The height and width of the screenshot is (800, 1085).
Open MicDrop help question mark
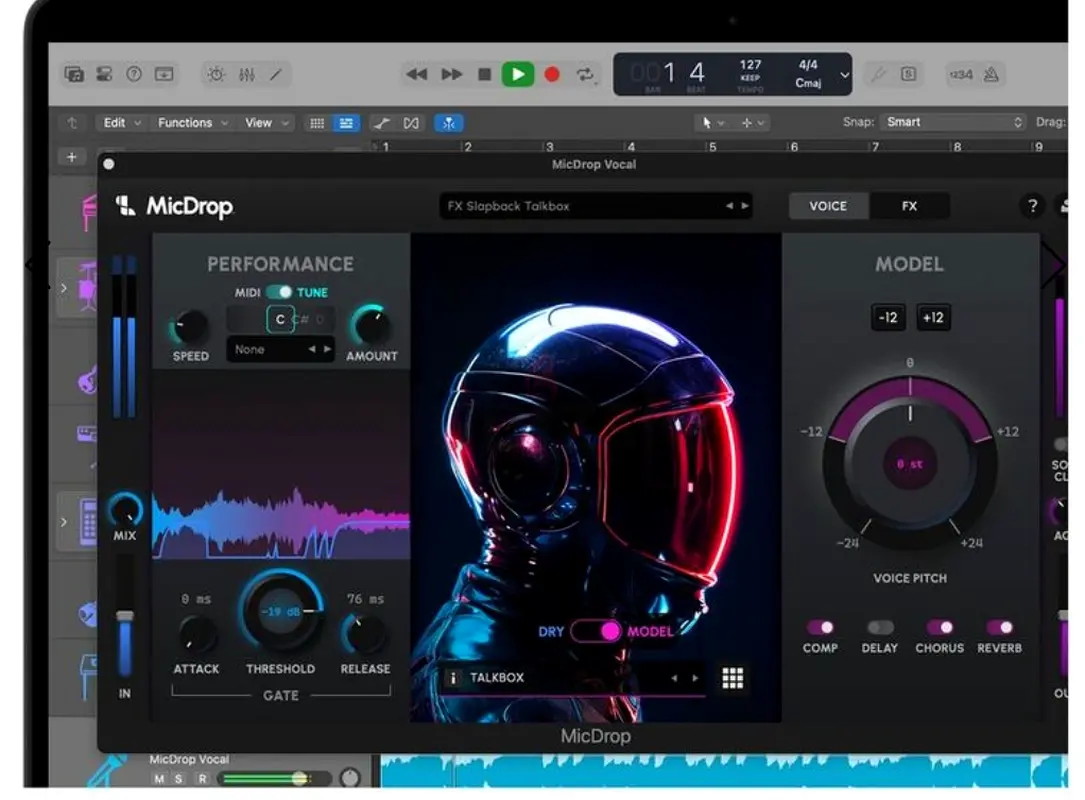point(1032,206)
